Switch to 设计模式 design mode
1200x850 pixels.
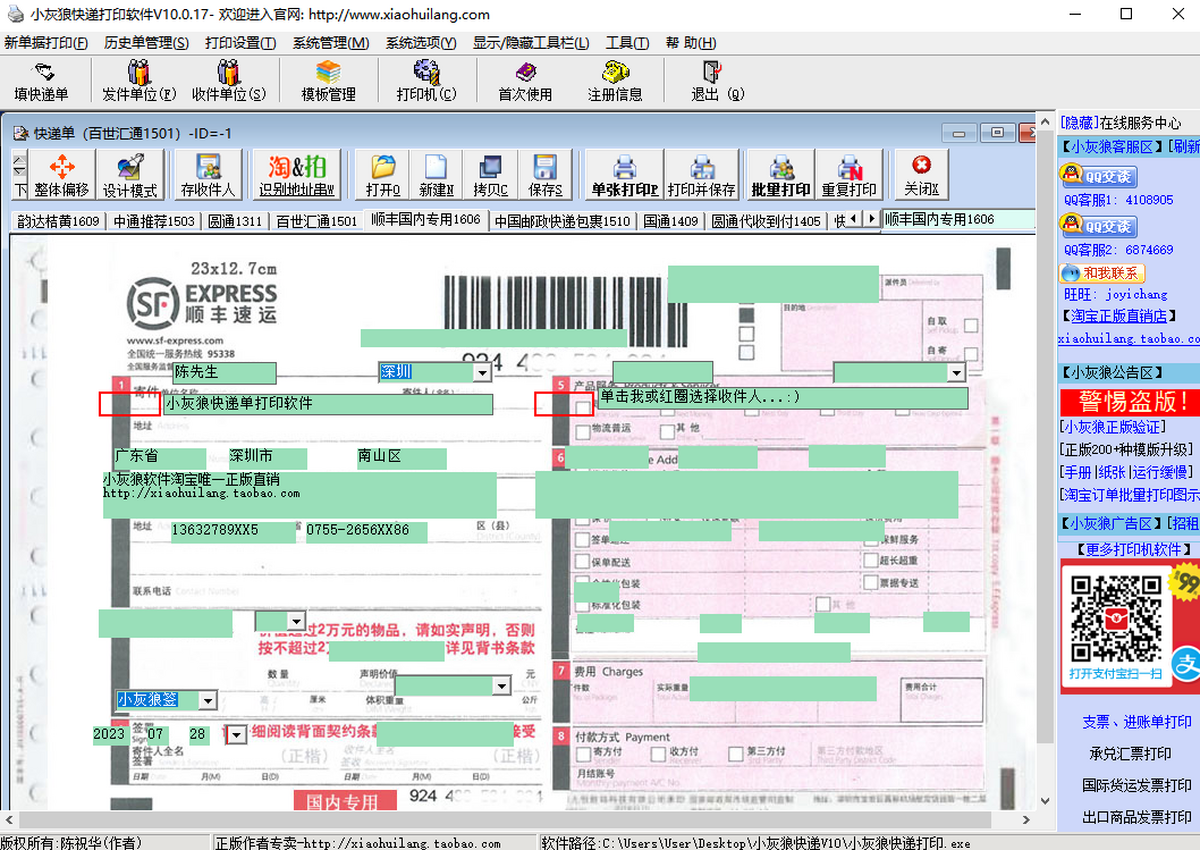coord(130,176)
